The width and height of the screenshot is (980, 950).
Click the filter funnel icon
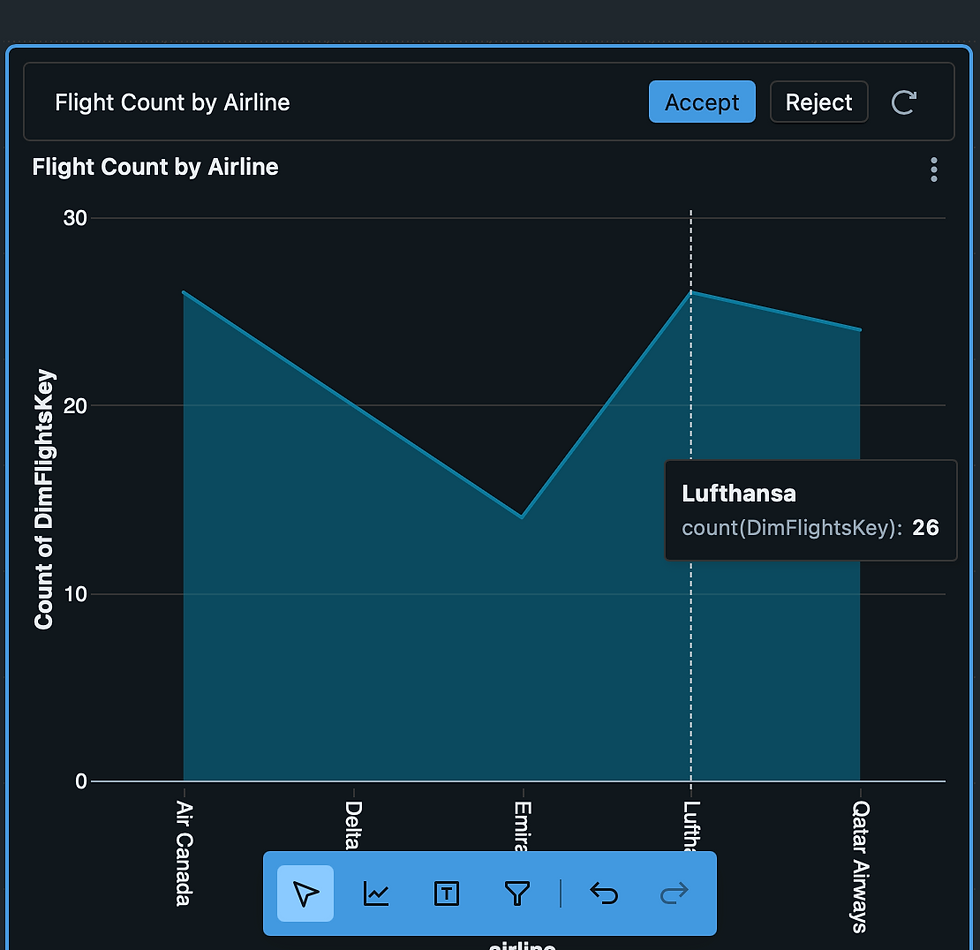(516, 893)
